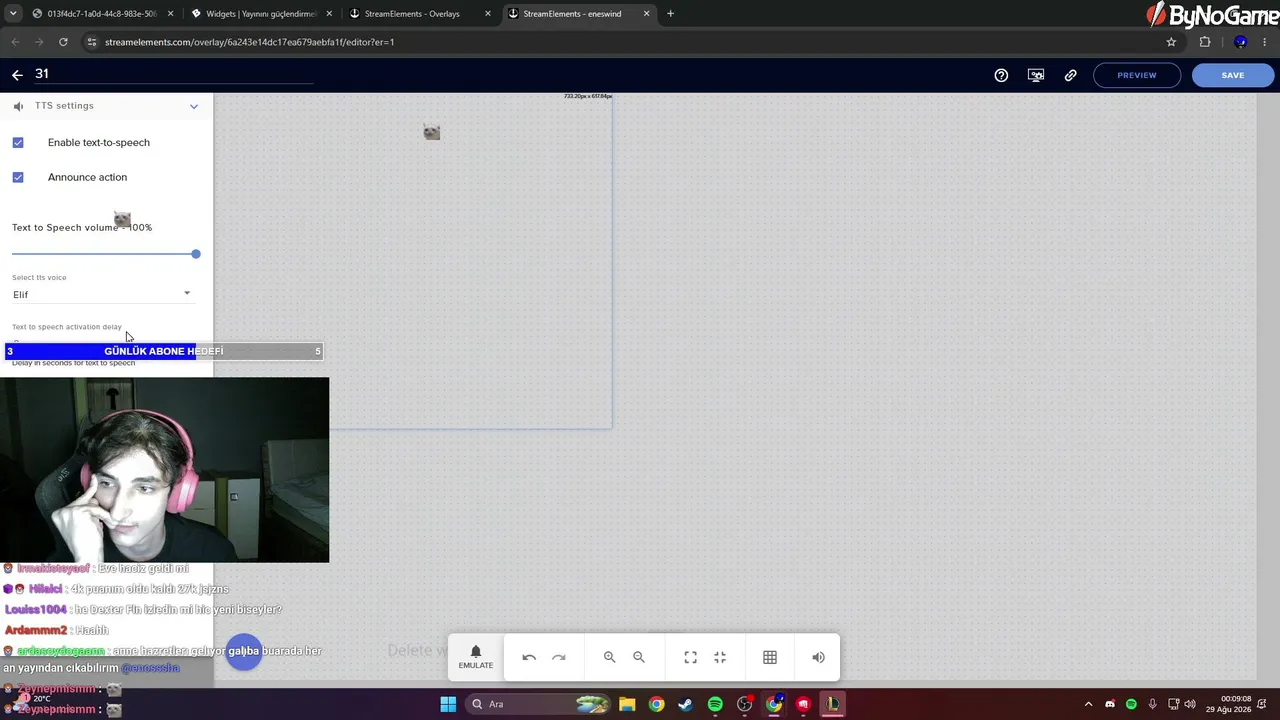This screenshot has height=720, width=1280.
Task: Show hidden system tray icons
Action: point(1089,704)
